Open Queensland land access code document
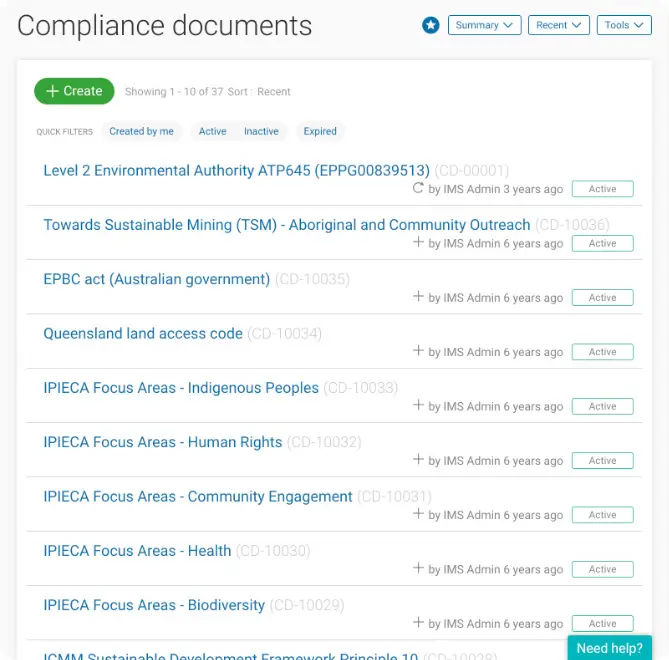This screenshot has height=660, width=669. click(x=143, y=333)
